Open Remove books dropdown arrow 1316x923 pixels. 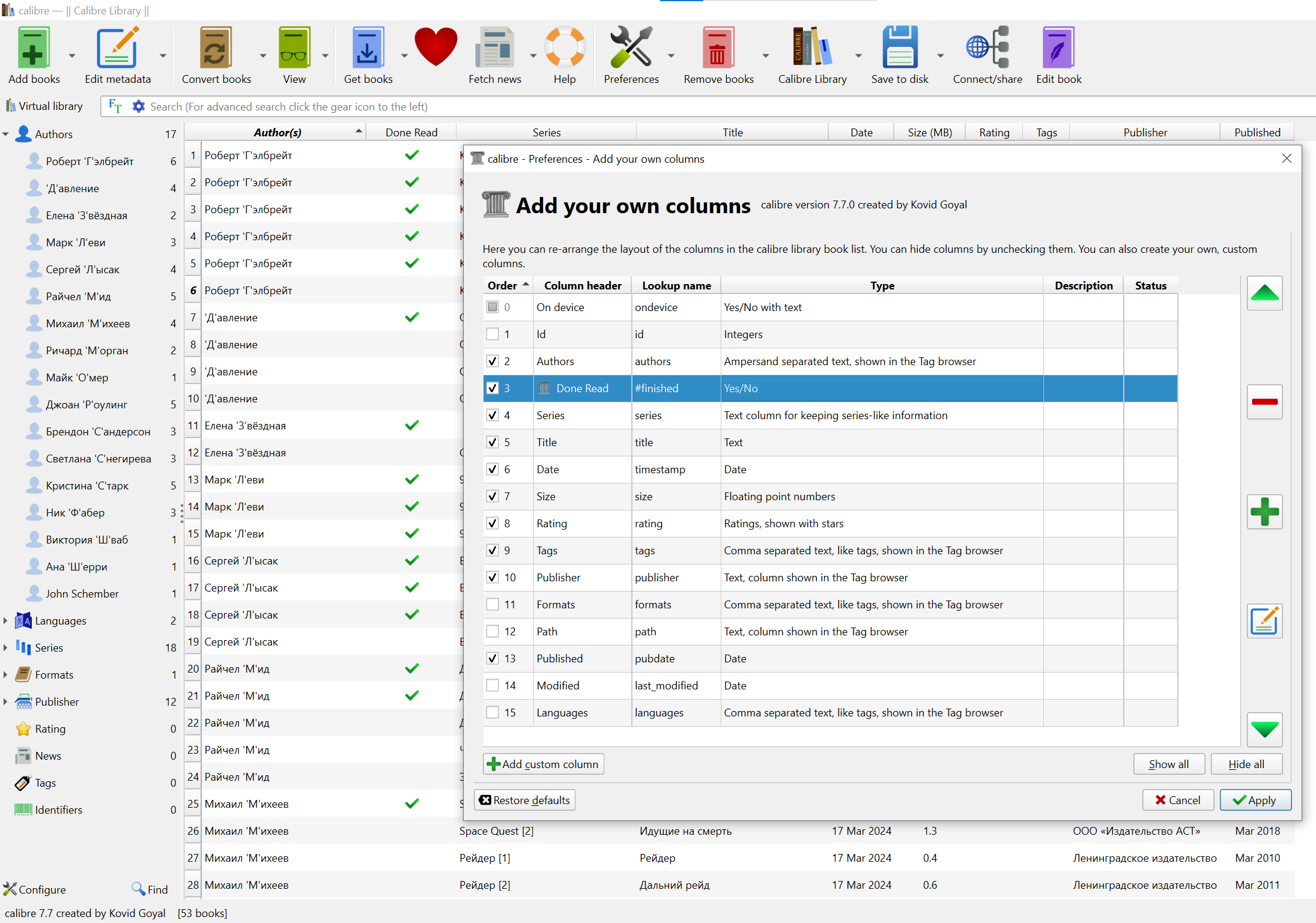[x=765, y=55]
